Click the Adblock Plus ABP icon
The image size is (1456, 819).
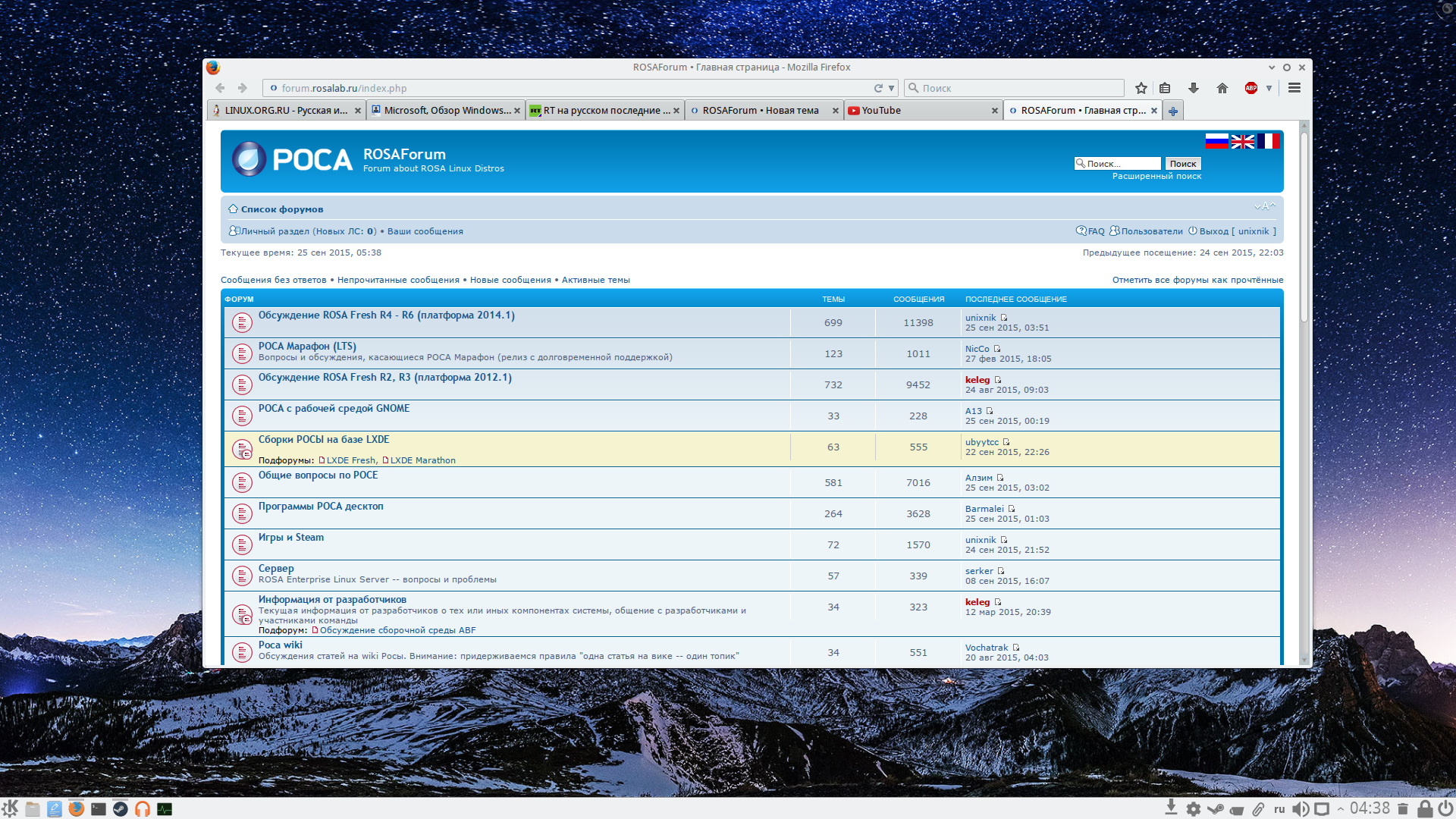[1251, 88]
